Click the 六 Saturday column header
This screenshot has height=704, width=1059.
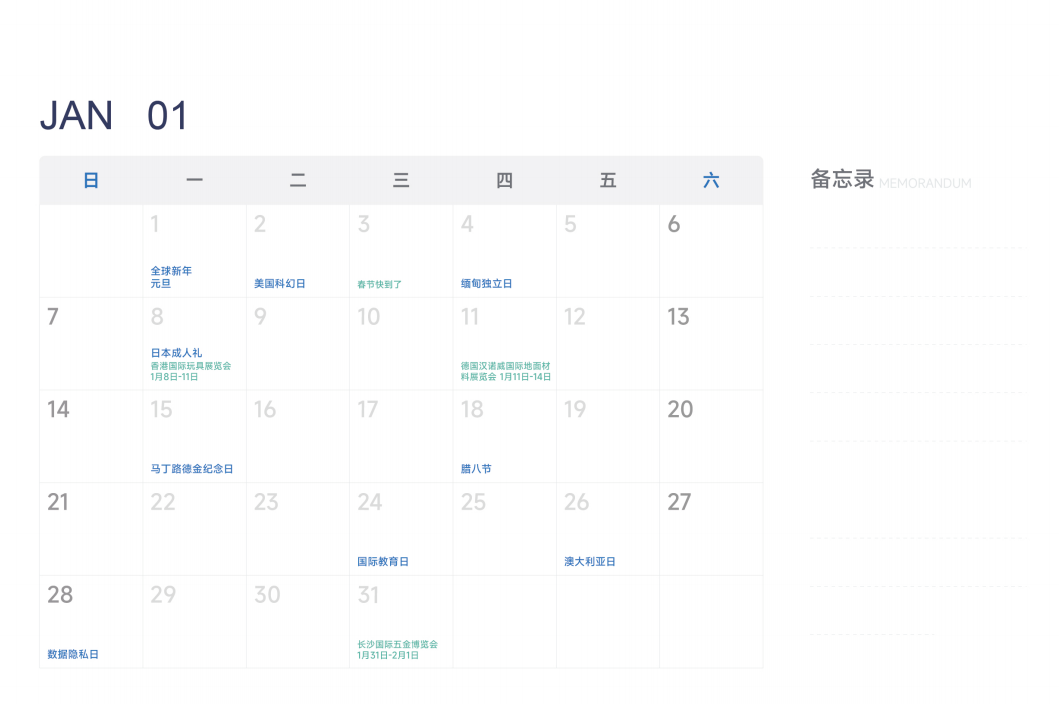coord(711,181)
